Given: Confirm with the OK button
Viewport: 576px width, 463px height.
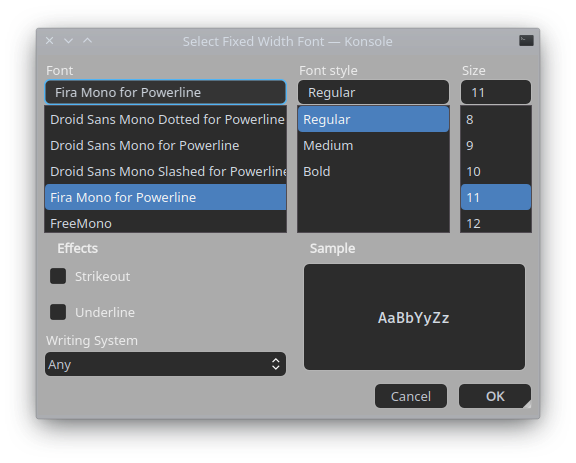Looking at the screenshot, I should [495, 396].
